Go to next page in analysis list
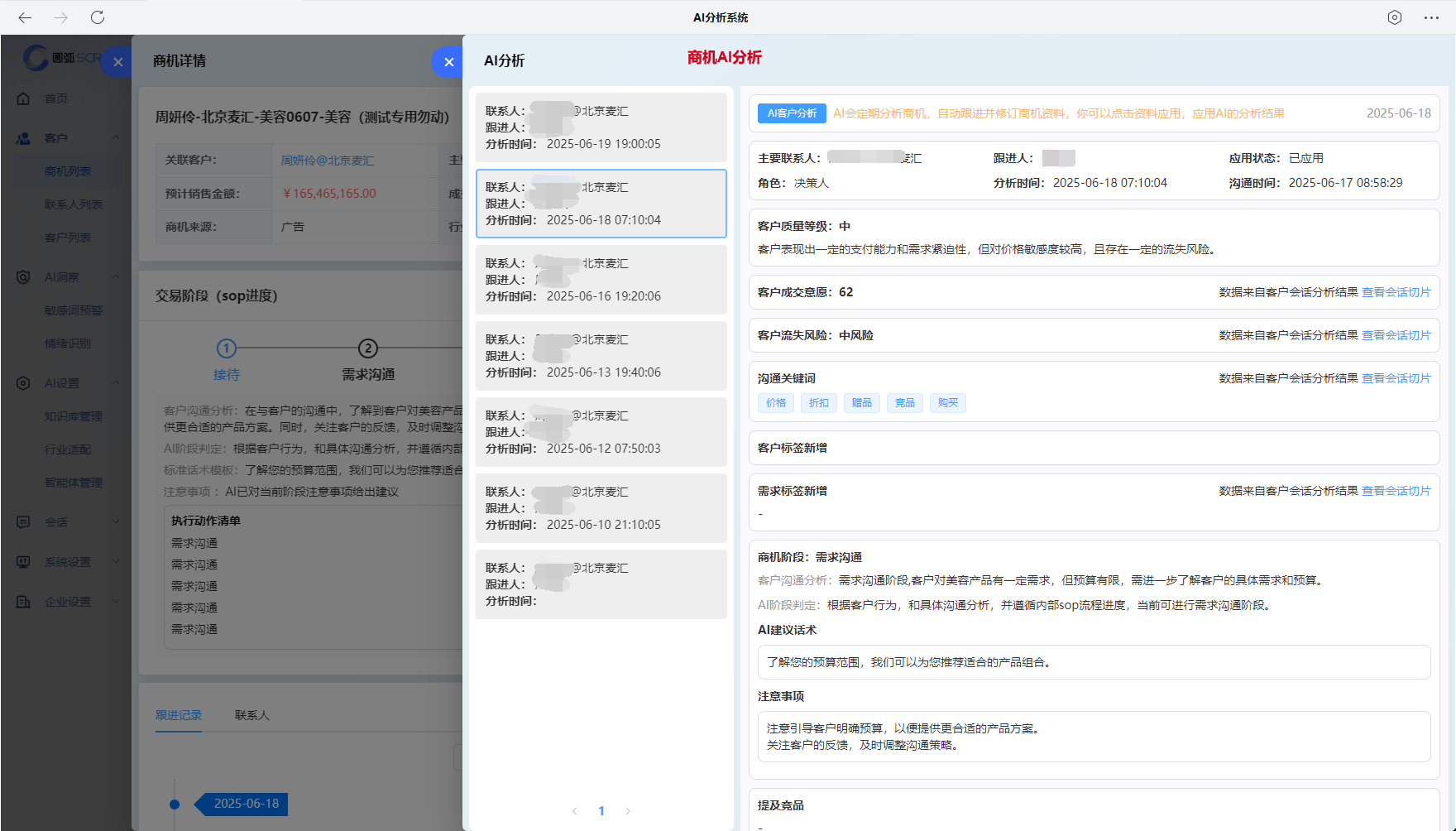 [628, 811]
